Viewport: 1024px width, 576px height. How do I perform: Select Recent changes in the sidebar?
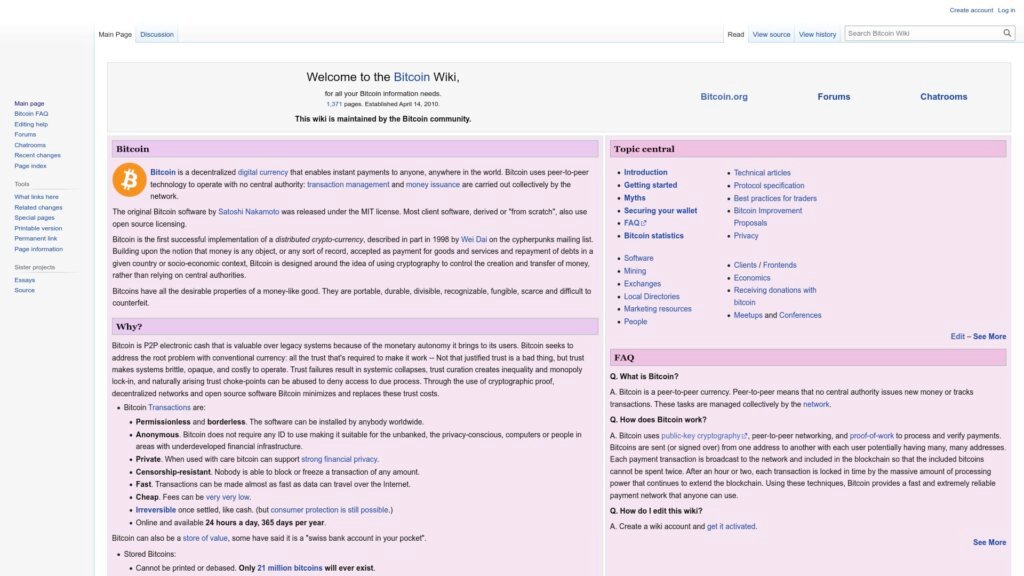[37, 155]
